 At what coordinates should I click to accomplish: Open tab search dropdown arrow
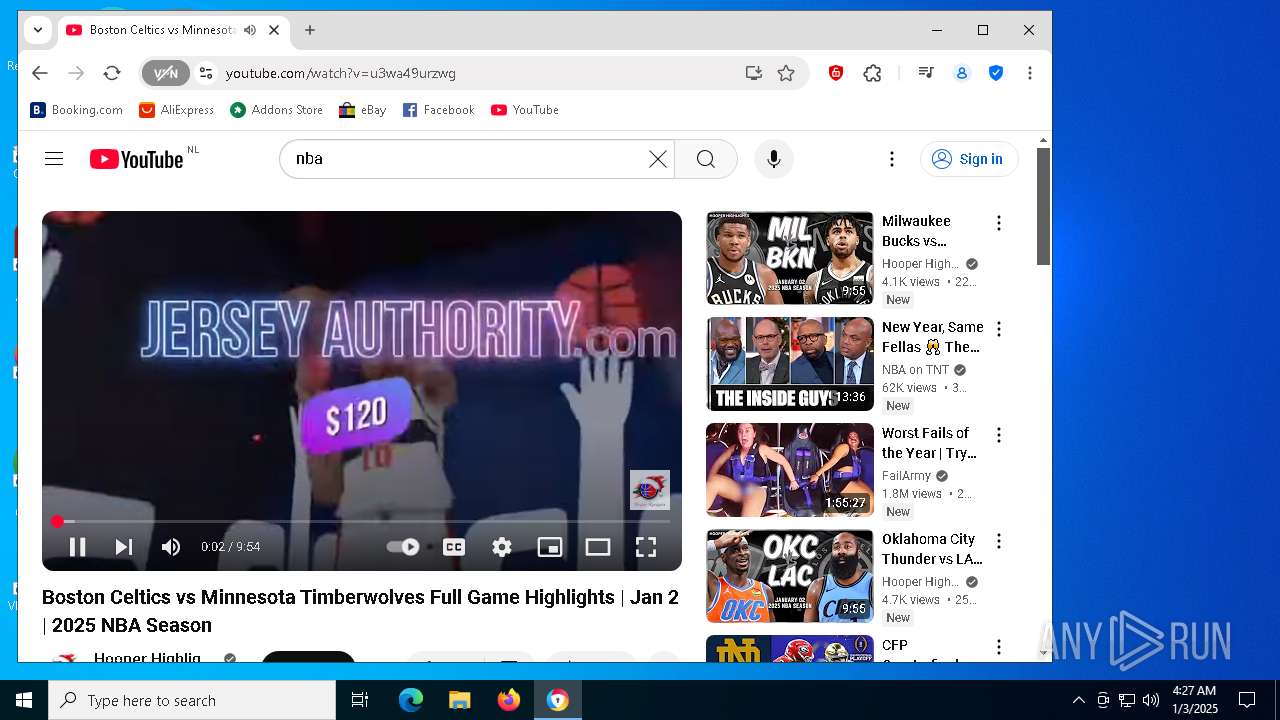coord(38,30)
